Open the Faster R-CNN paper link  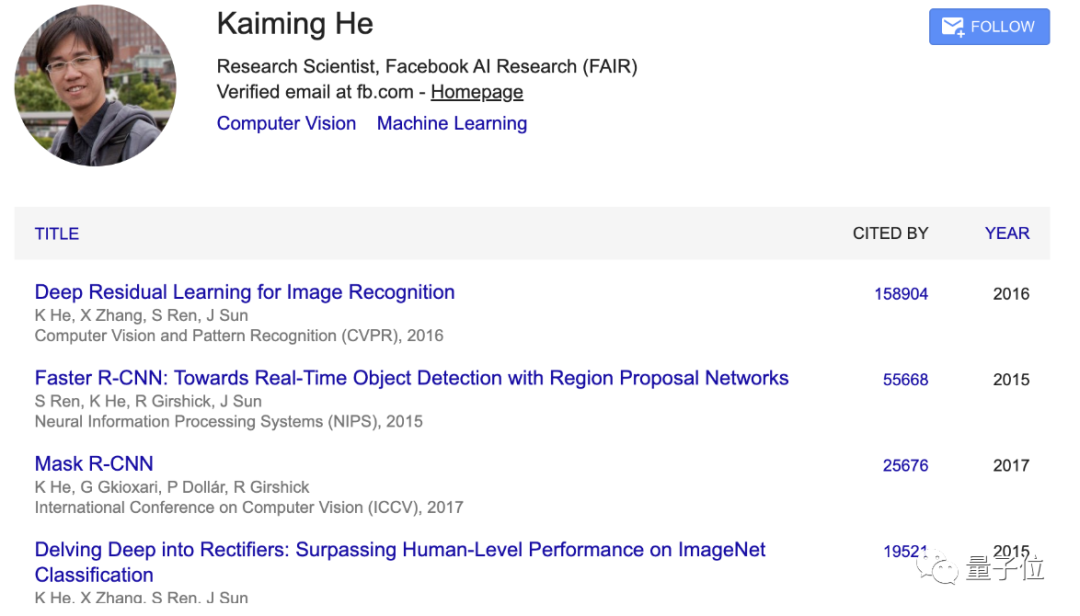click(411, 378)
